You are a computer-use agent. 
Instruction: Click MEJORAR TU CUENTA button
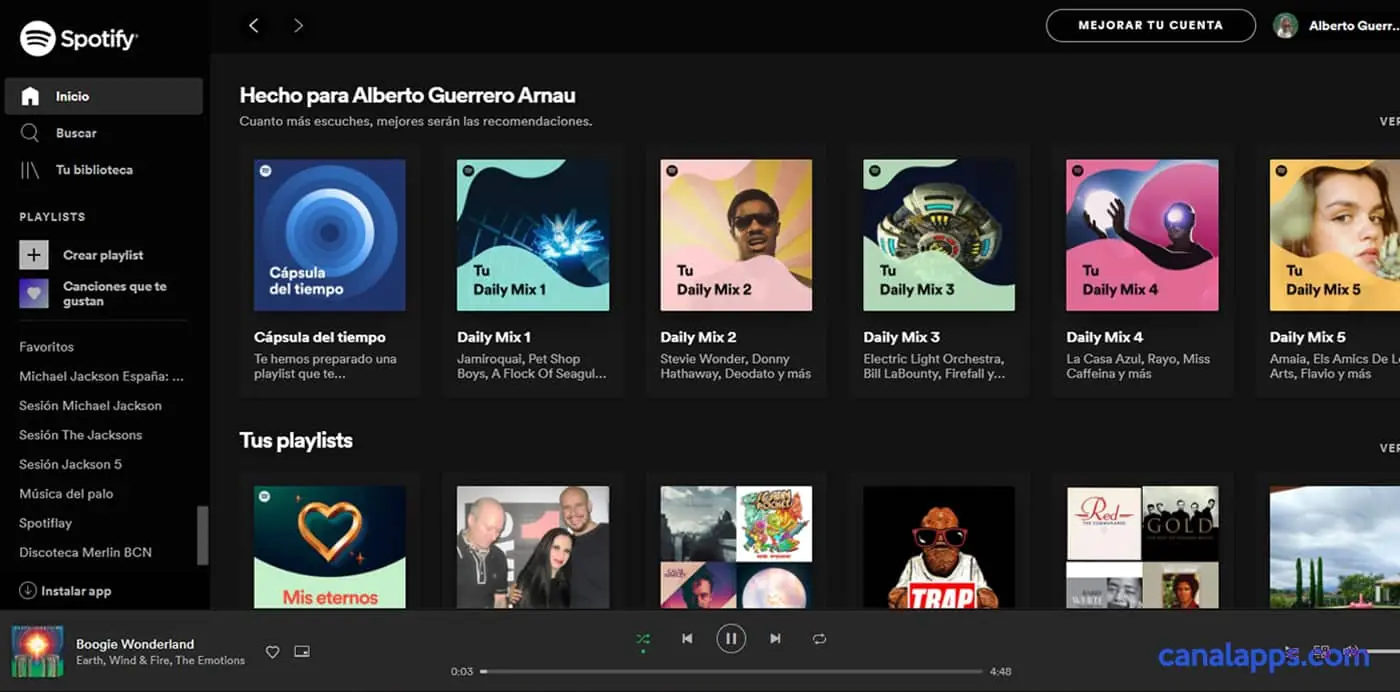(1151, 25)
